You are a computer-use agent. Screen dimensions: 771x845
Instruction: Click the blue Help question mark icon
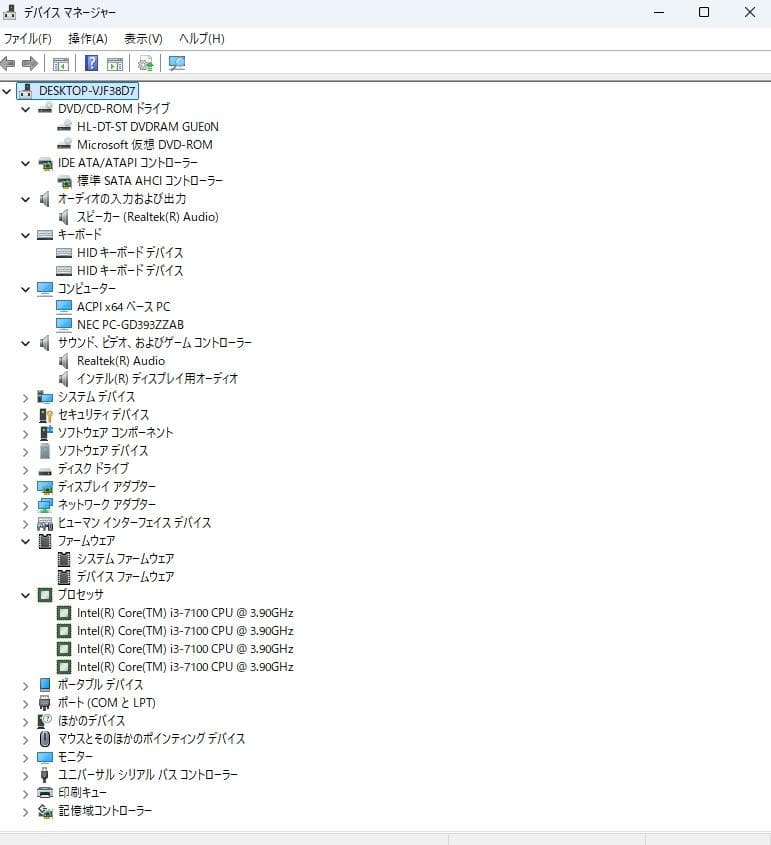(x=92, y=64)
